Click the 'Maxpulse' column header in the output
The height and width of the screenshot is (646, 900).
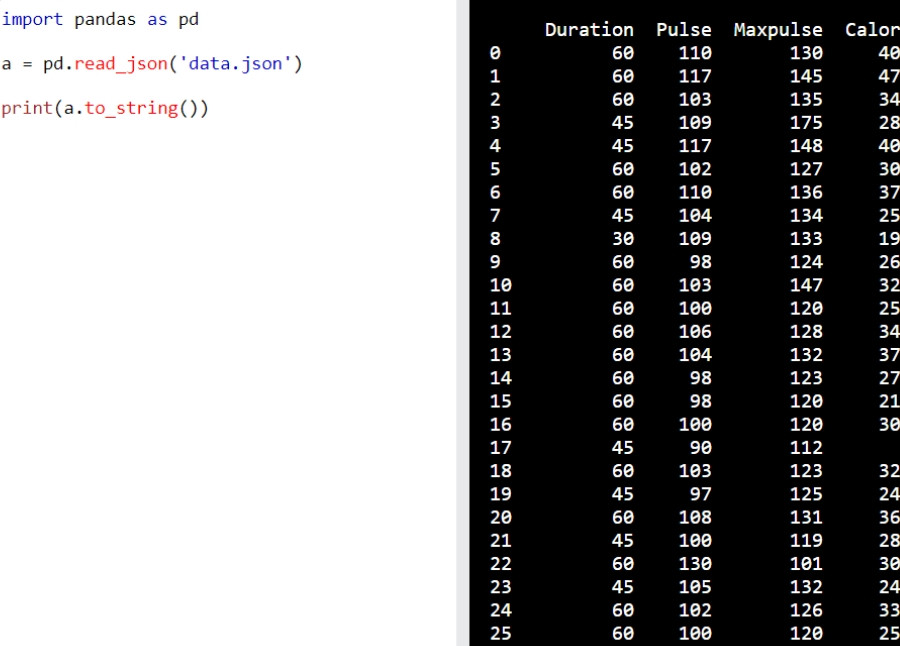click(x=778, y=30)
